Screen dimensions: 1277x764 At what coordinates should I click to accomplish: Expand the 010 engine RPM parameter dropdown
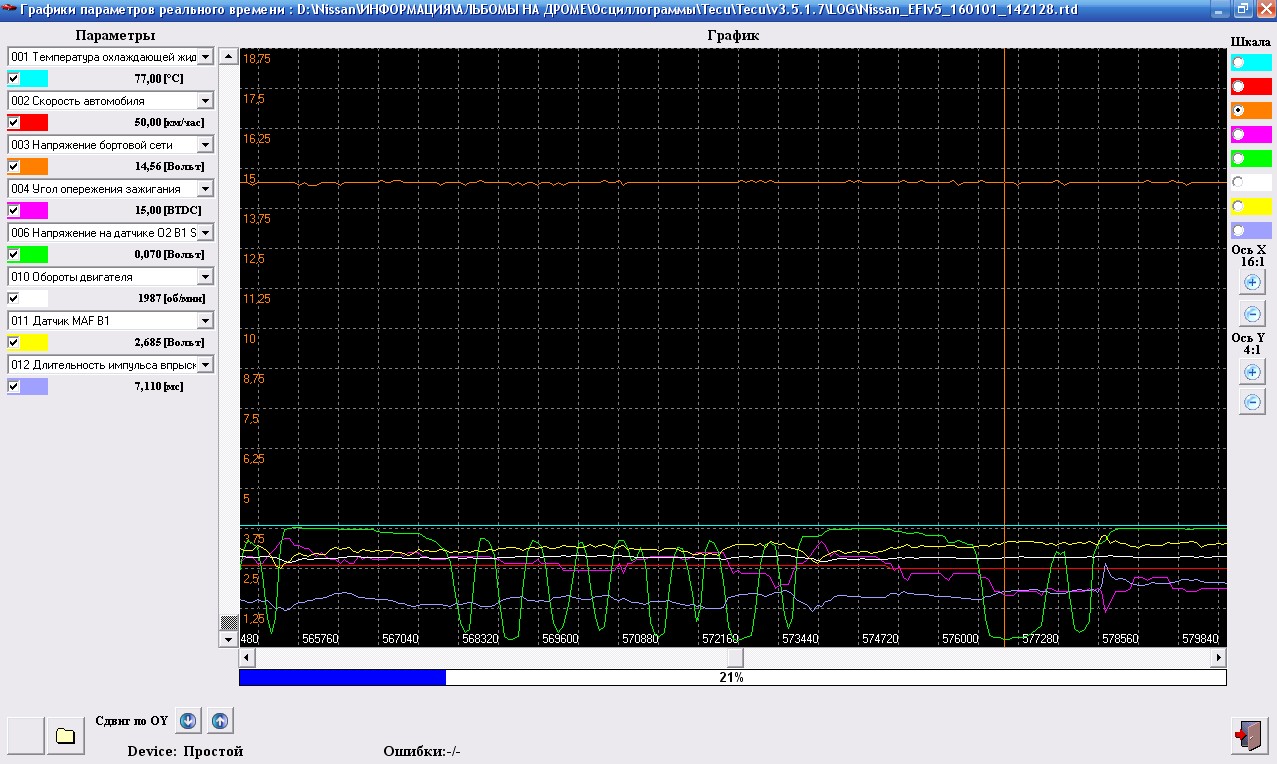205,277
